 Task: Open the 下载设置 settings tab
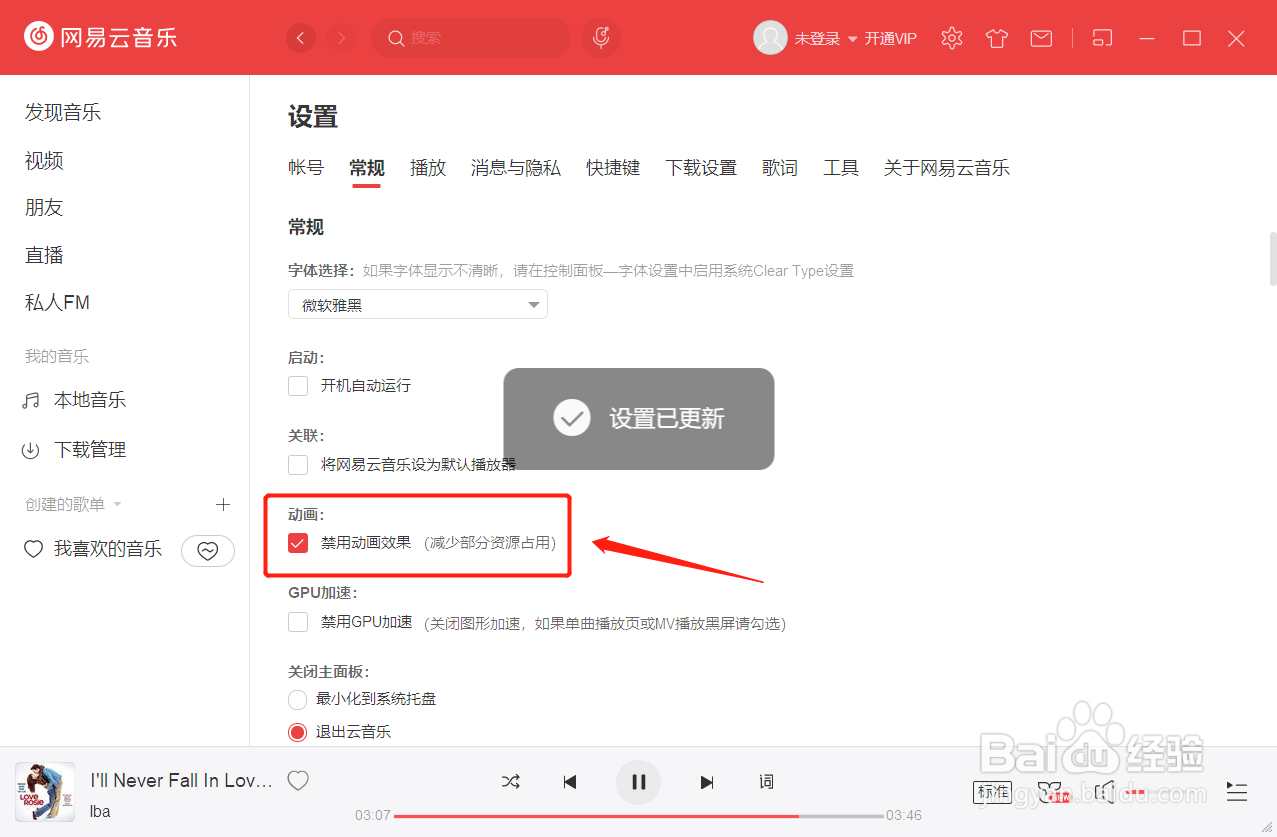pos(700,167)
